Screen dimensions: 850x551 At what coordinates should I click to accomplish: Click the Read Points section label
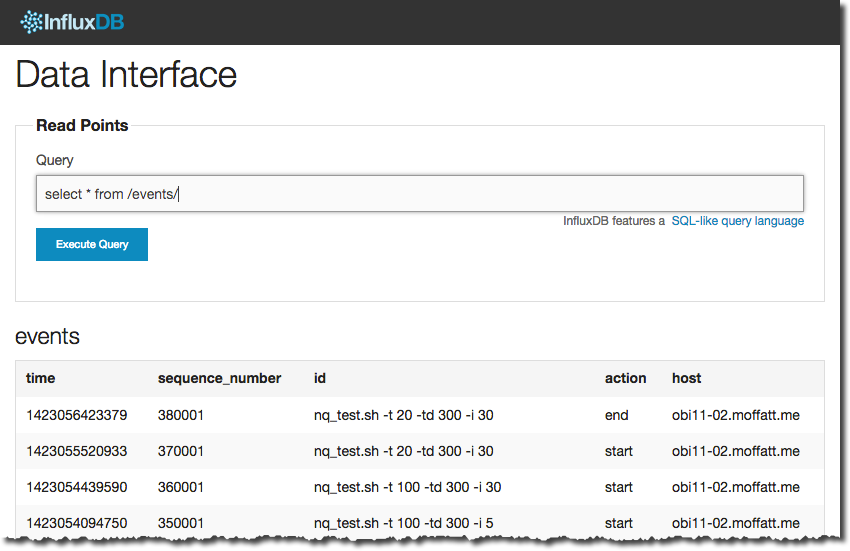click(x=82, y=125)
